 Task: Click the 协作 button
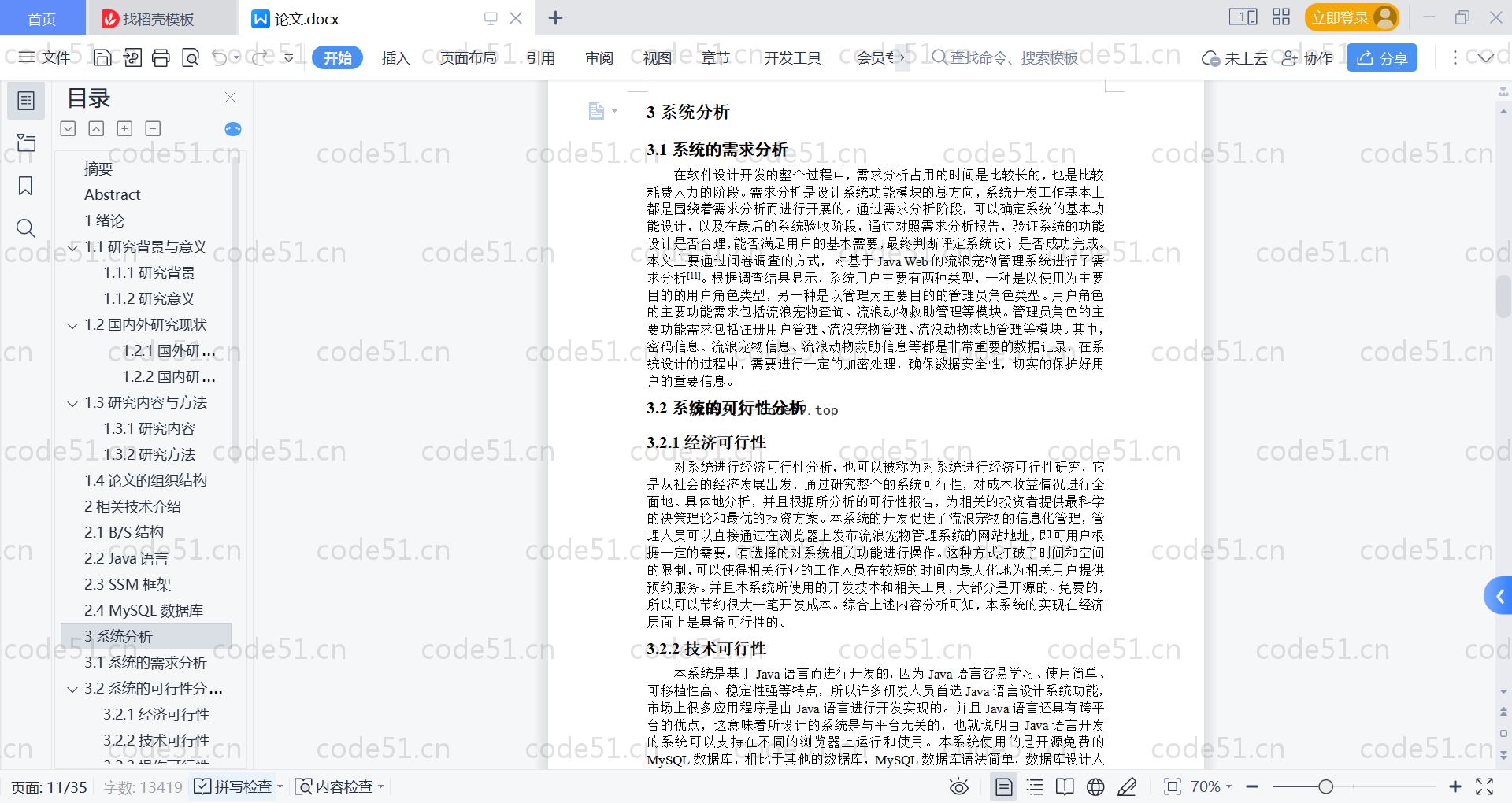[x=1307, y=57]
